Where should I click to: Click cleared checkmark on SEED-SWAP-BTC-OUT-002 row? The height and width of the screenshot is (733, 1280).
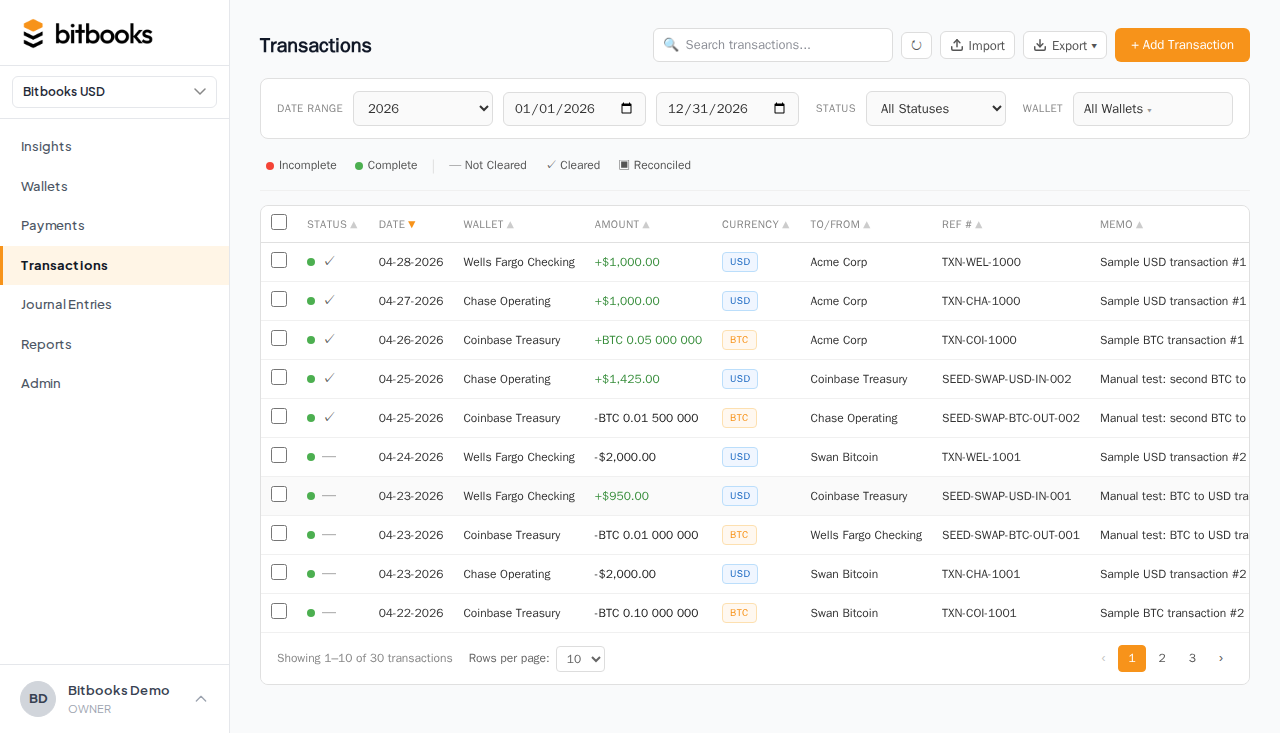pos(329,417)
